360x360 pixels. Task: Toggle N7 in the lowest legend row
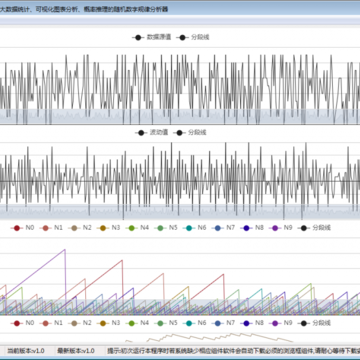223,323
